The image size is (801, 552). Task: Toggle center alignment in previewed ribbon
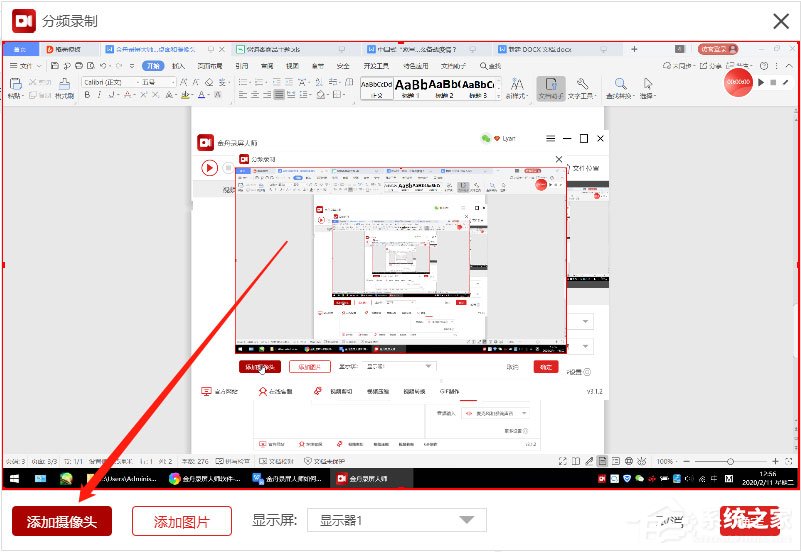(255, 95)
